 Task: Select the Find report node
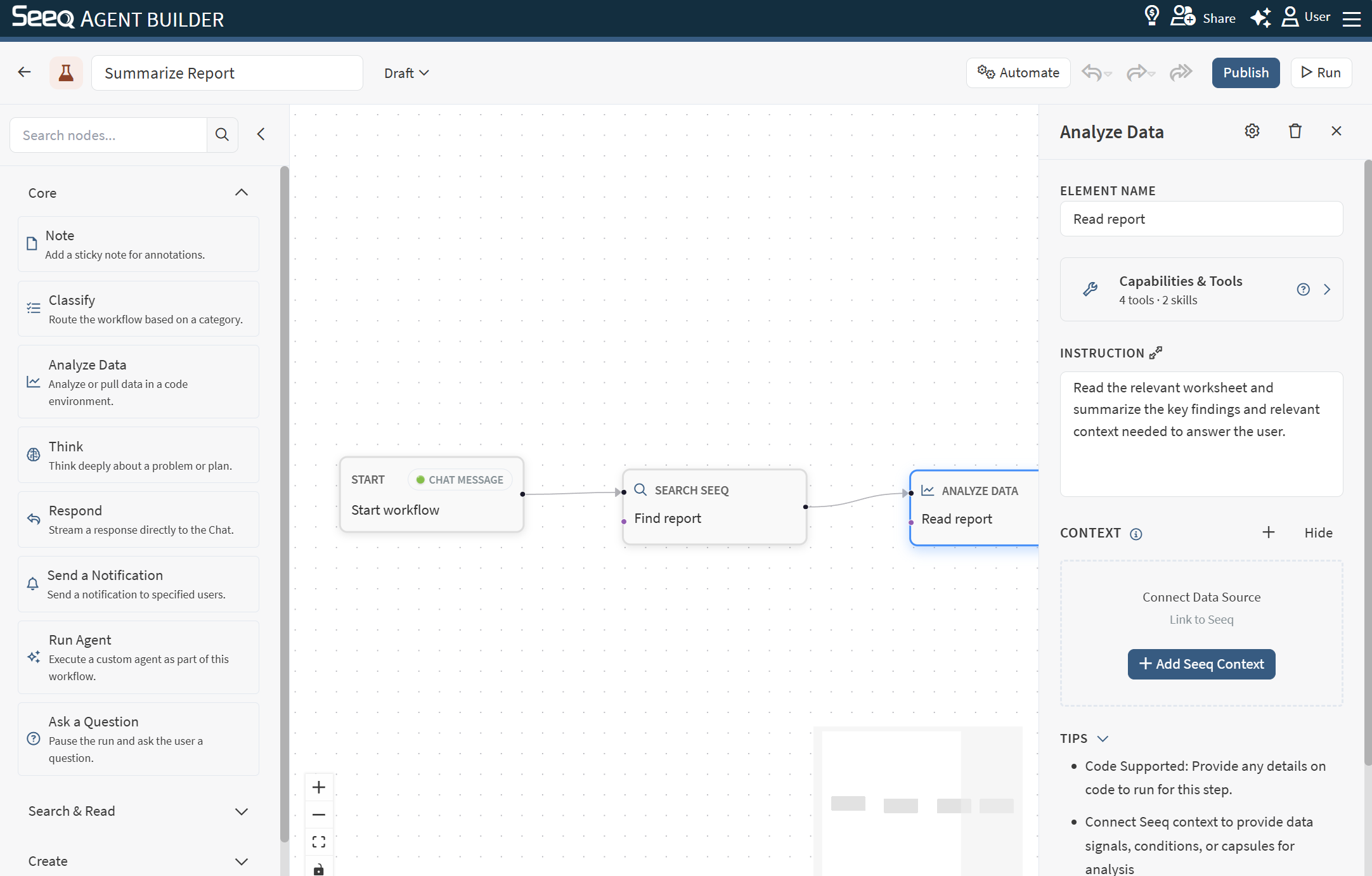[715, 506]
